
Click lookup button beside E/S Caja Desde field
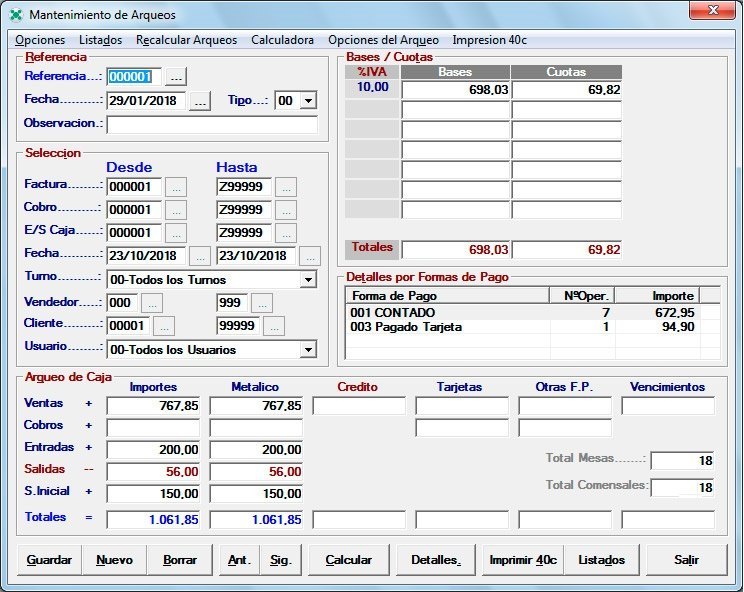176,233
